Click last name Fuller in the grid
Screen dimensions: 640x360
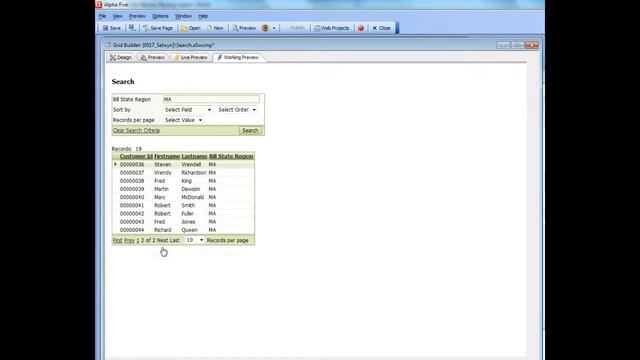[x=188, y=213]
